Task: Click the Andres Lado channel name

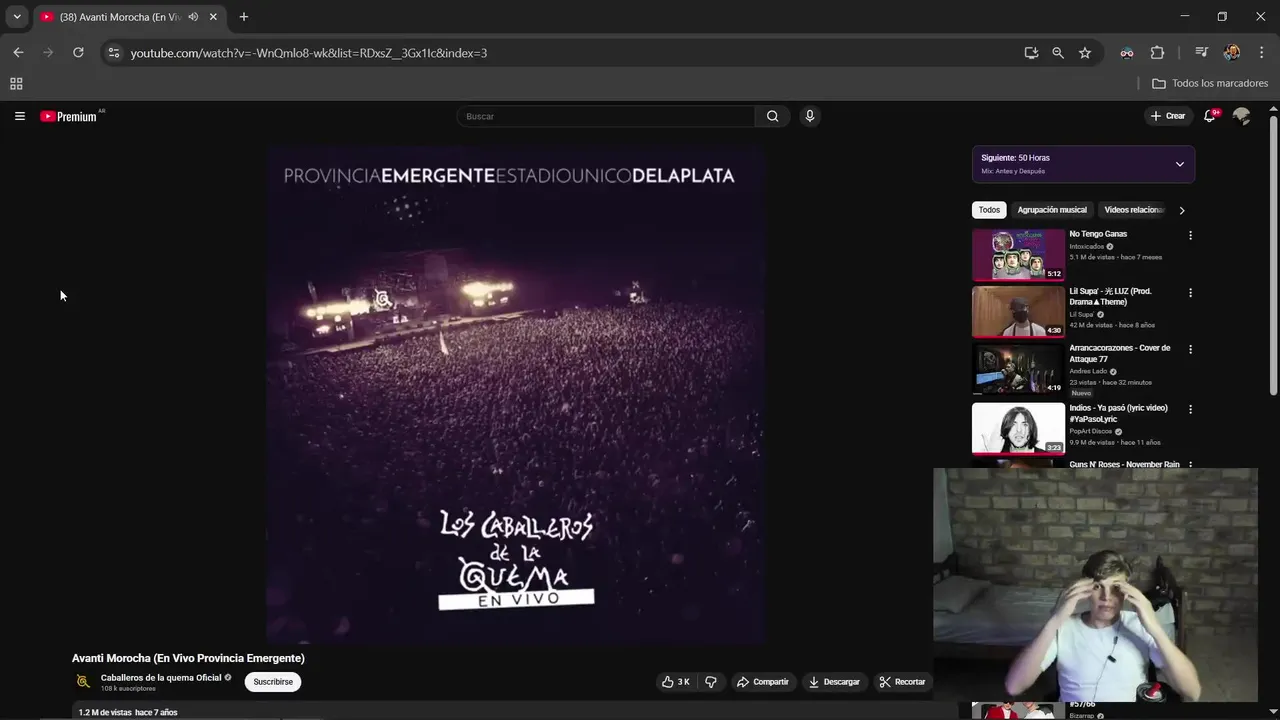Action: tap(1088, 371)
